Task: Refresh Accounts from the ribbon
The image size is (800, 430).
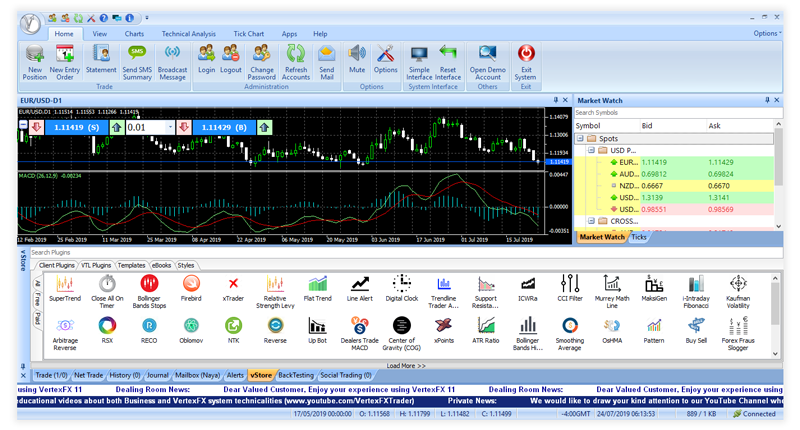Action: pos(296,62)
